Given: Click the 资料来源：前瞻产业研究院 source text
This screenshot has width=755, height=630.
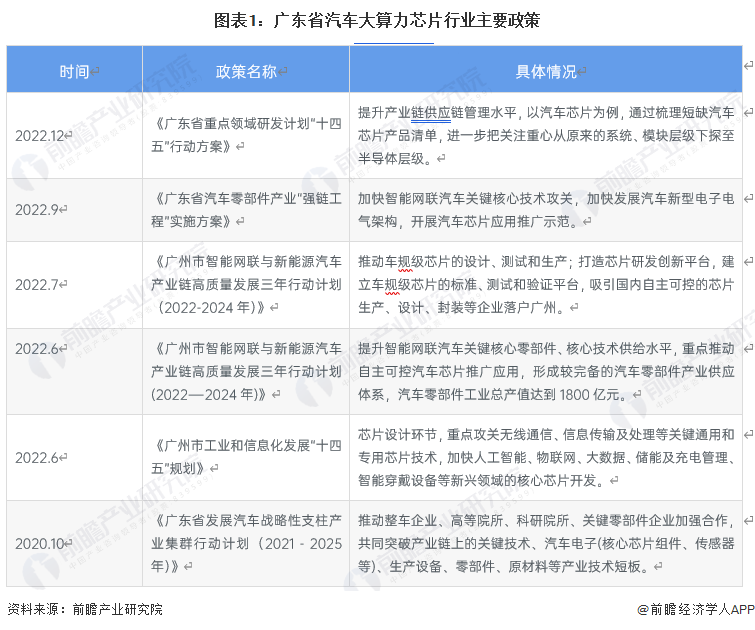Looking at the screenshot, I should 85,608.
